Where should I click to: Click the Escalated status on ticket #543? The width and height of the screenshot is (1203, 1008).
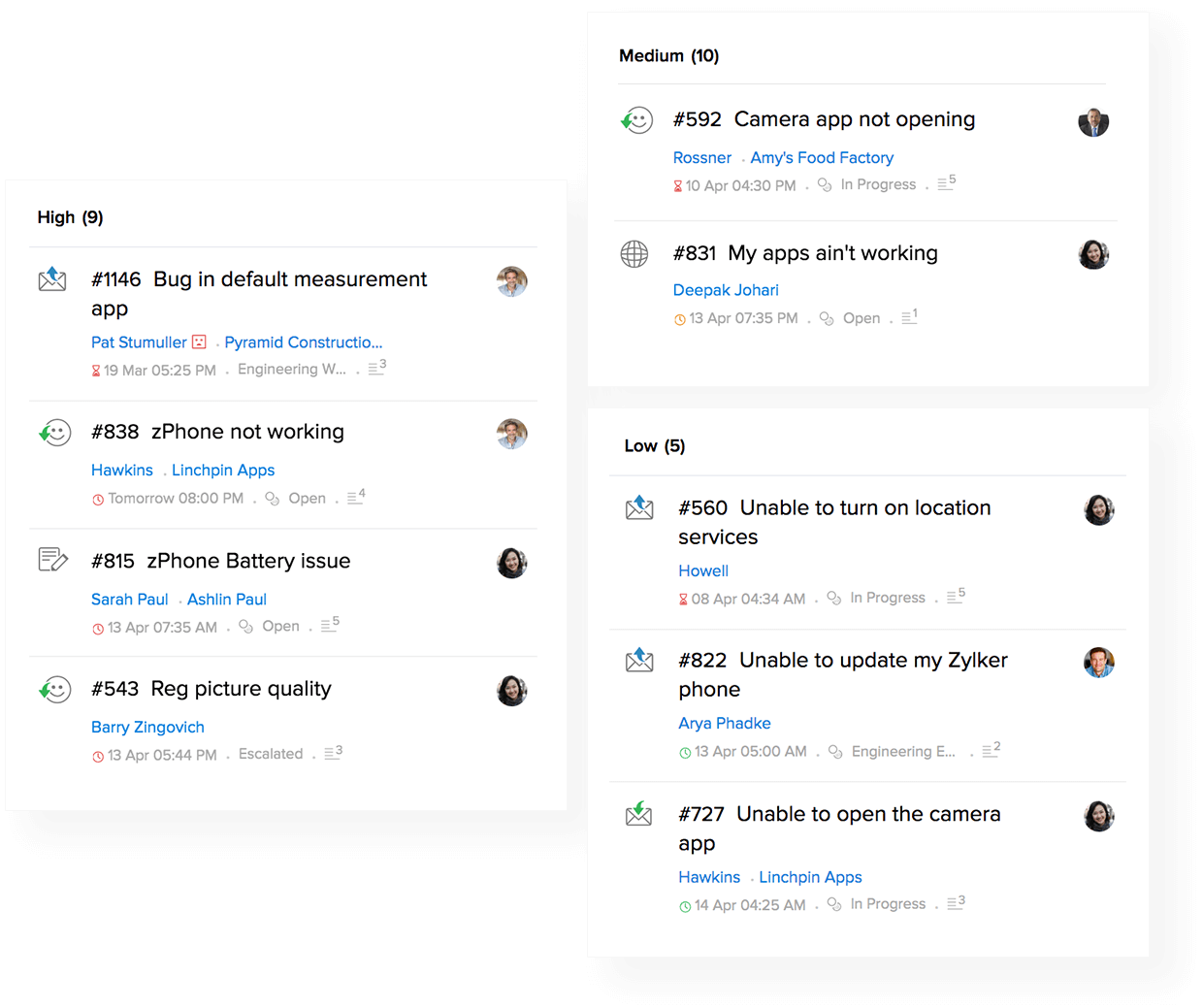(271, 754)
